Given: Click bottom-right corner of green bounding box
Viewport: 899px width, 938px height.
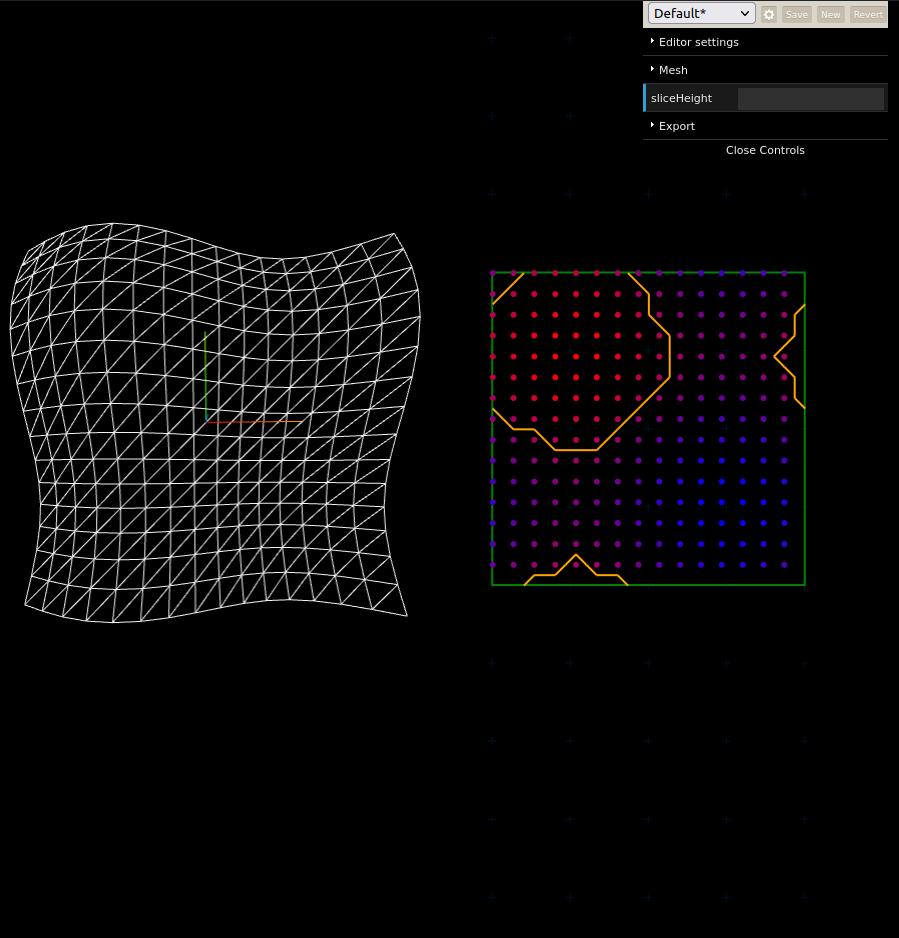Looking at the screenshot, I should click(804, 584).
